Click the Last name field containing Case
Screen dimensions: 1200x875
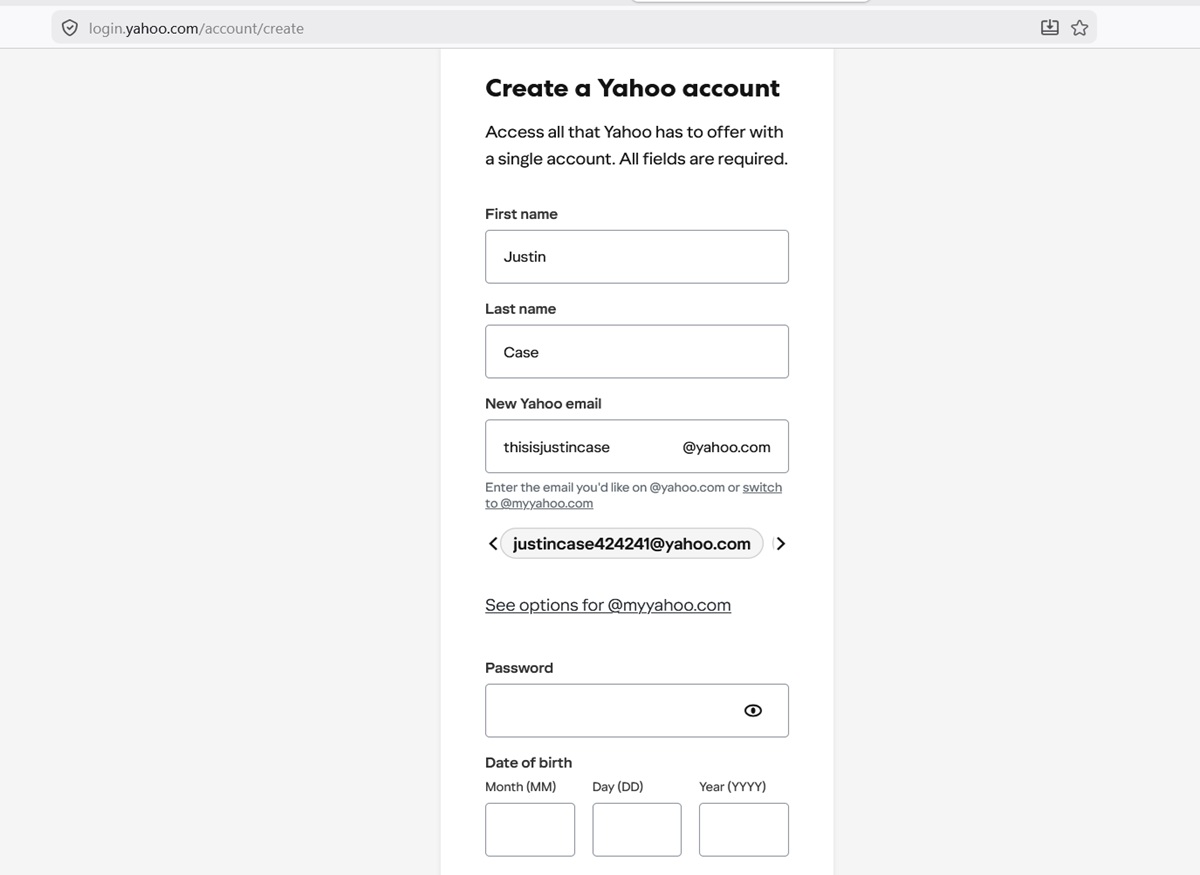636,351
